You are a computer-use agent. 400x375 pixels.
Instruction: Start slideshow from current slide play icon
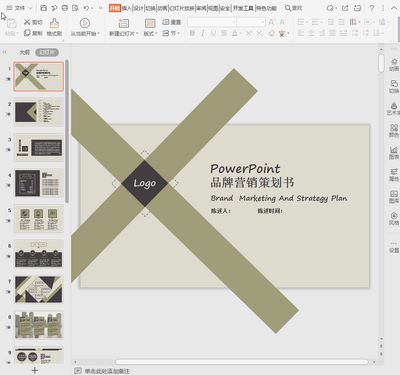click(x=85, y=23)
